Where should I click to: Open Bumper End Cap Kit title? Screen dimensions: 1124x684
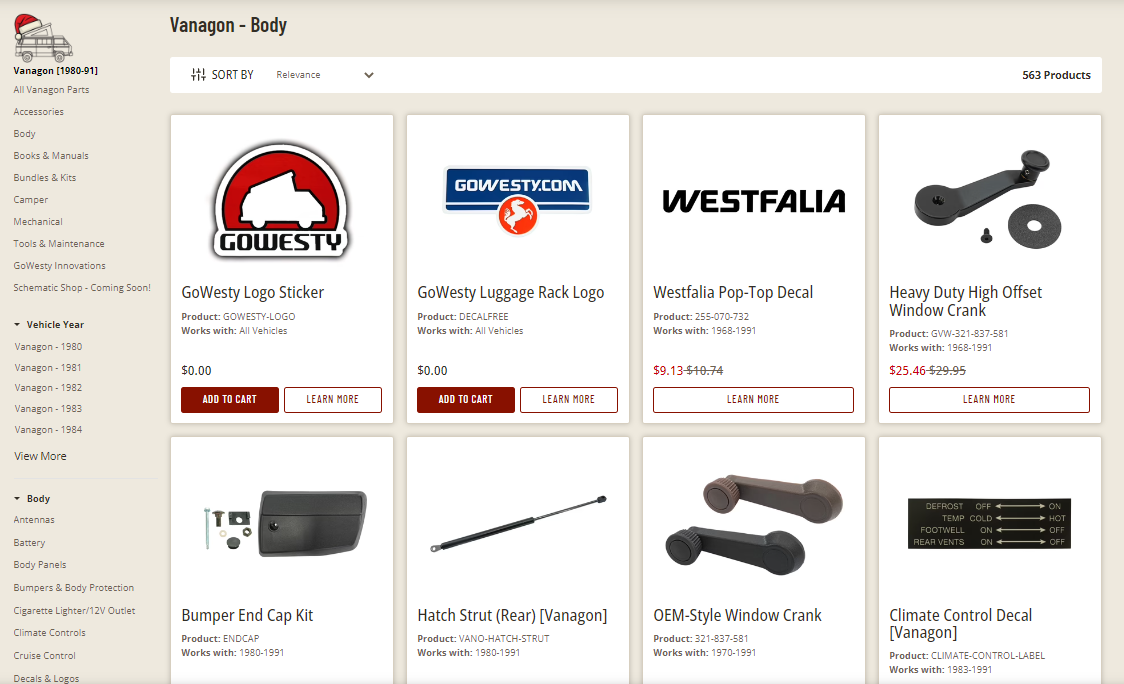coord(247,615)
